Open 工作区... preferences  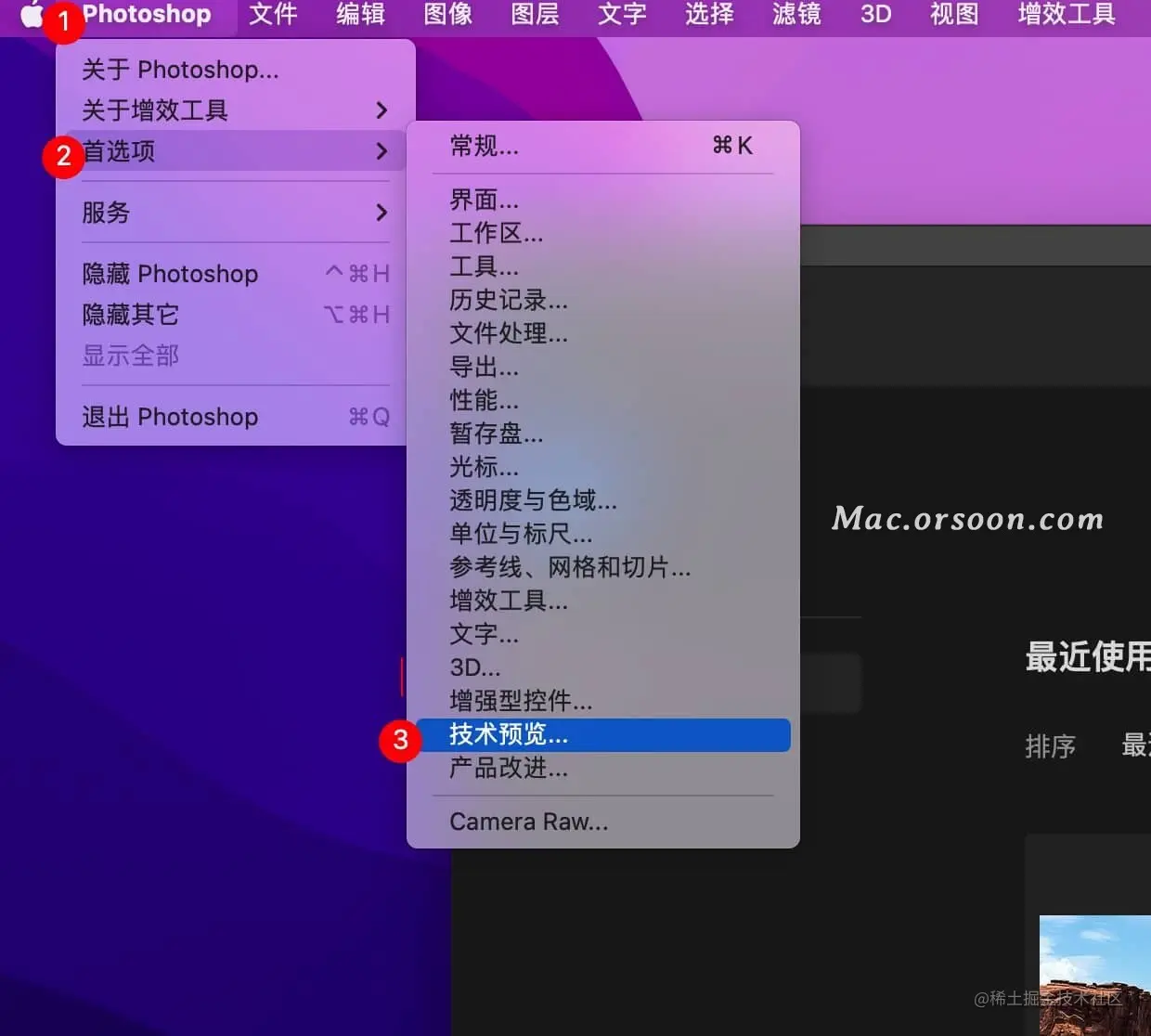pyautogui.click(x=603, y=233)
